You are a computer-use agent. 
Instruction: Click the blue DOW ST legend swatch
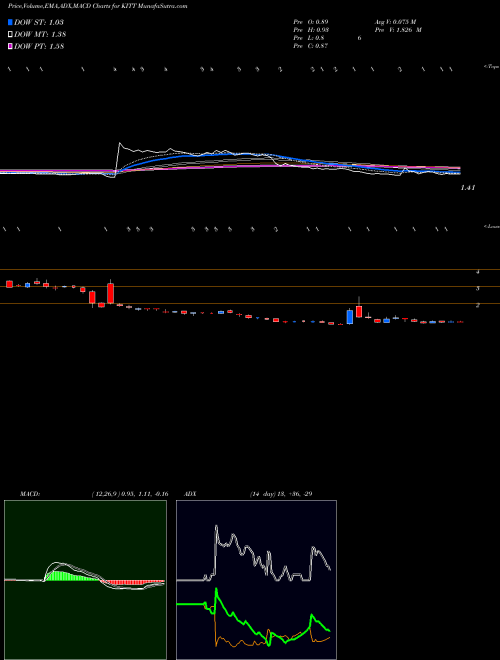(10, 22)
